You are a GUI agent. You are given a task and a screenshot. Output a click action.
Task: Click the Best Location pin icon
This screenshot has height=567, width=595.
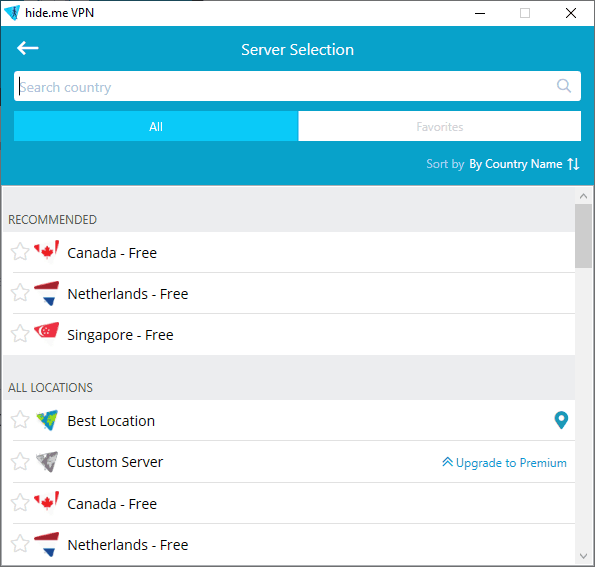coord(561,420)
